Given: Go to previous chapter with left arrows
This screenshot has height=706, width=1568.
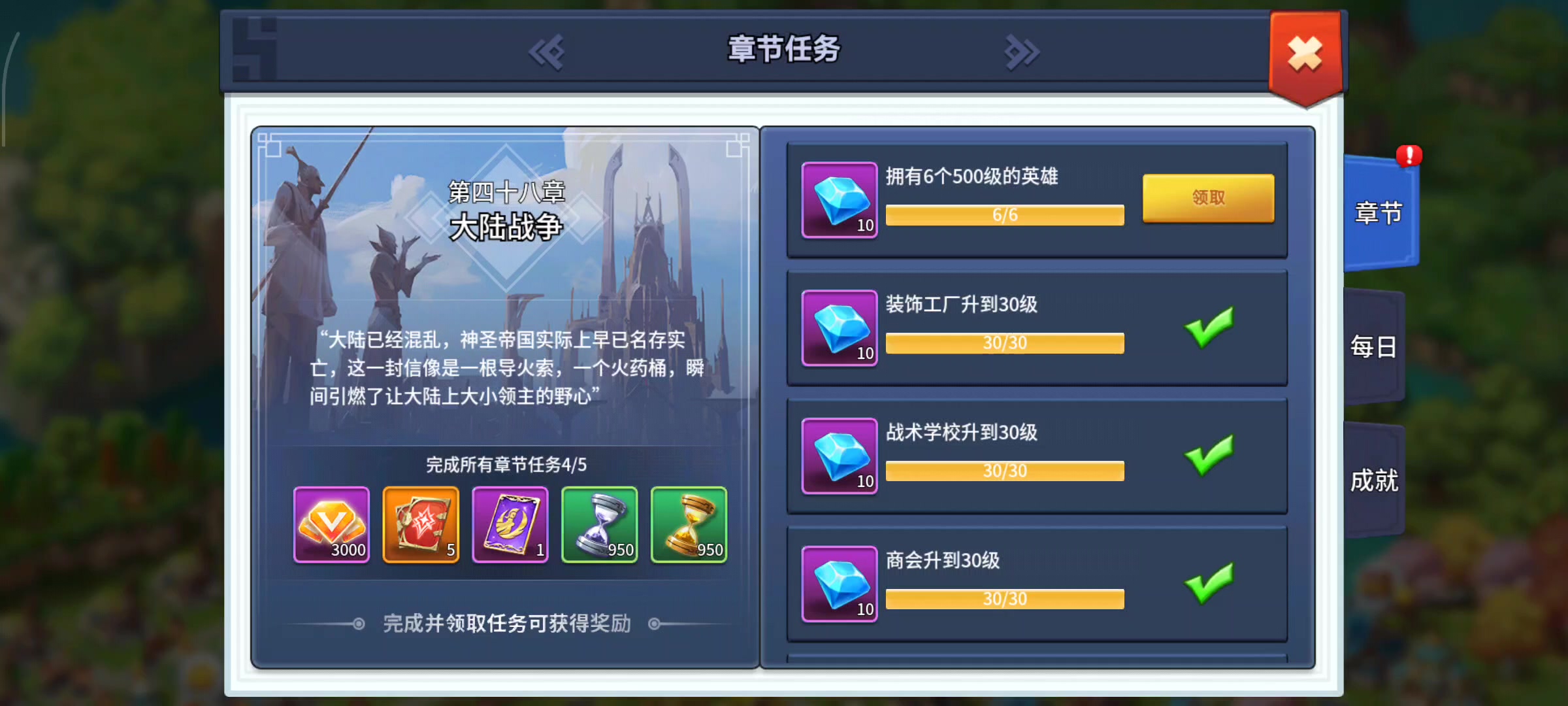Looking at the screenshot, I should pos(546,52).
